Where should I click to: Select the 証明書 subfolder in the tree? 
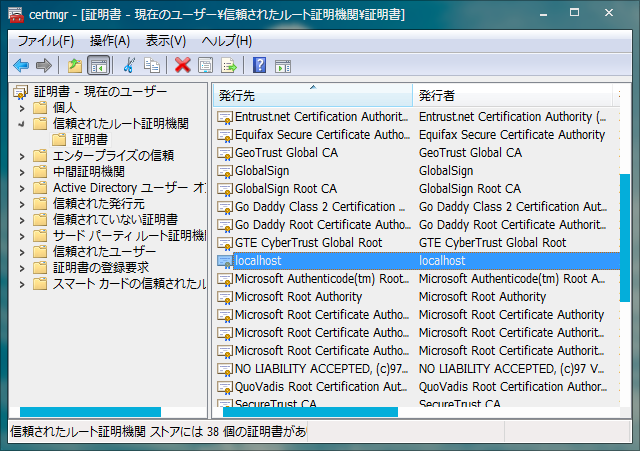pos(90,140)
